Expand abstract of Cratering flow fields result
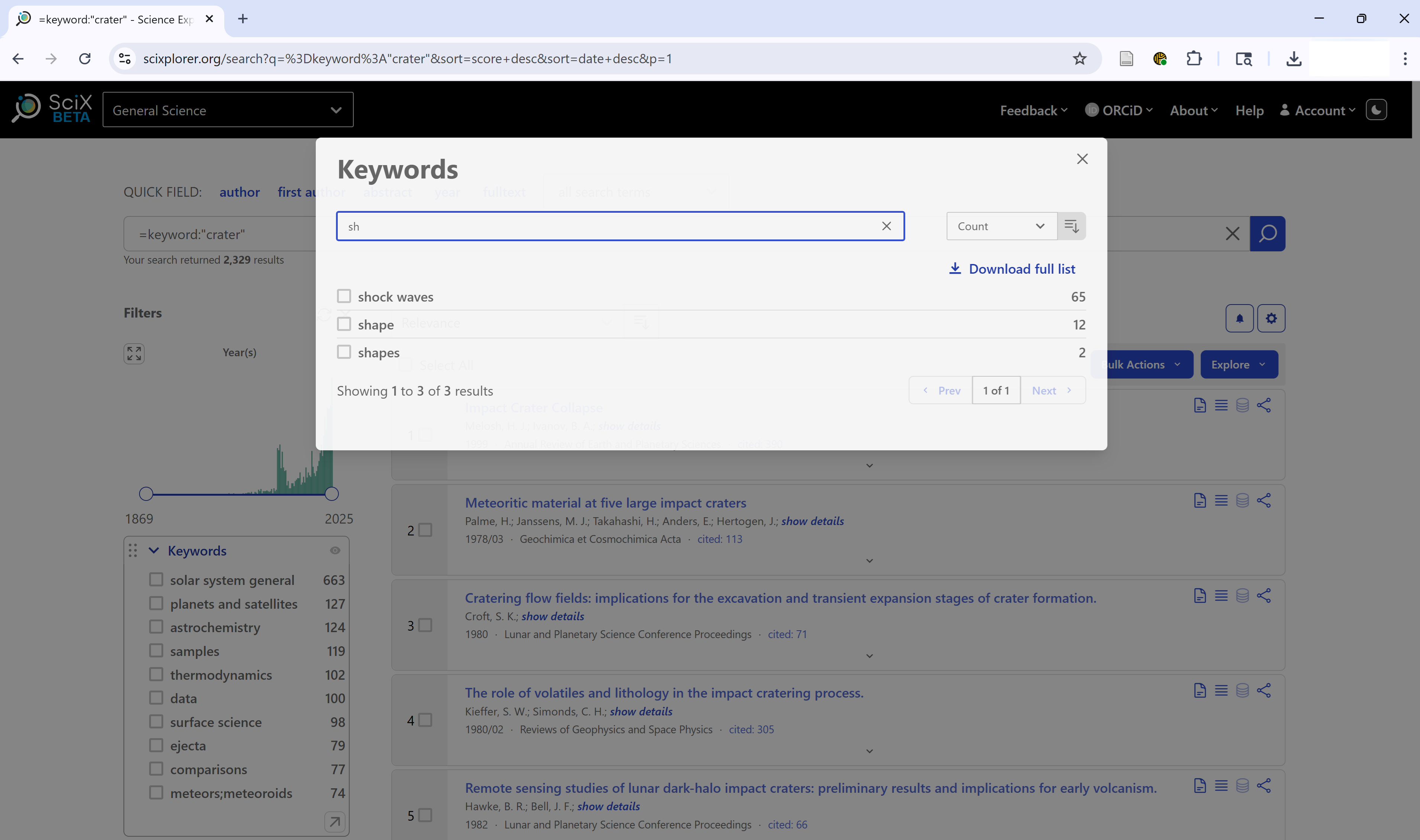This screenshot has height=840, width=1420. point(870,656)
